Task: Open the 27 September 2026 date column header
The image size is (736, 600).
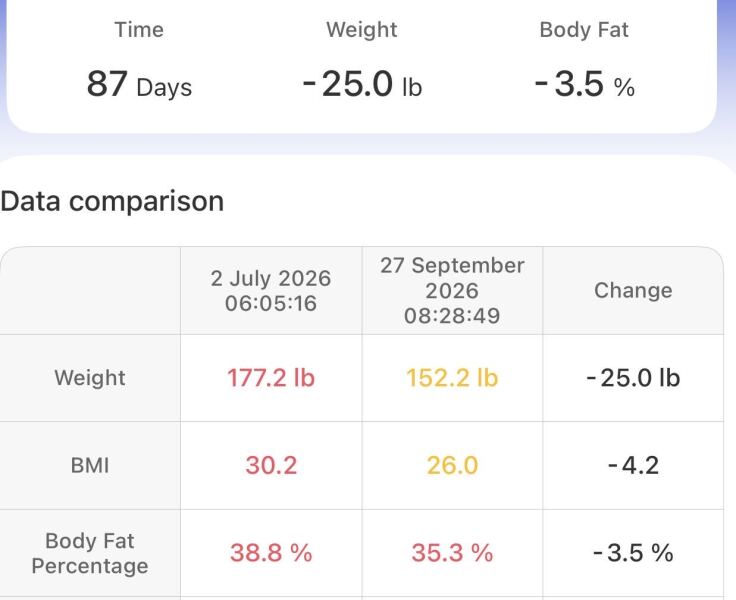Action: 452,291
